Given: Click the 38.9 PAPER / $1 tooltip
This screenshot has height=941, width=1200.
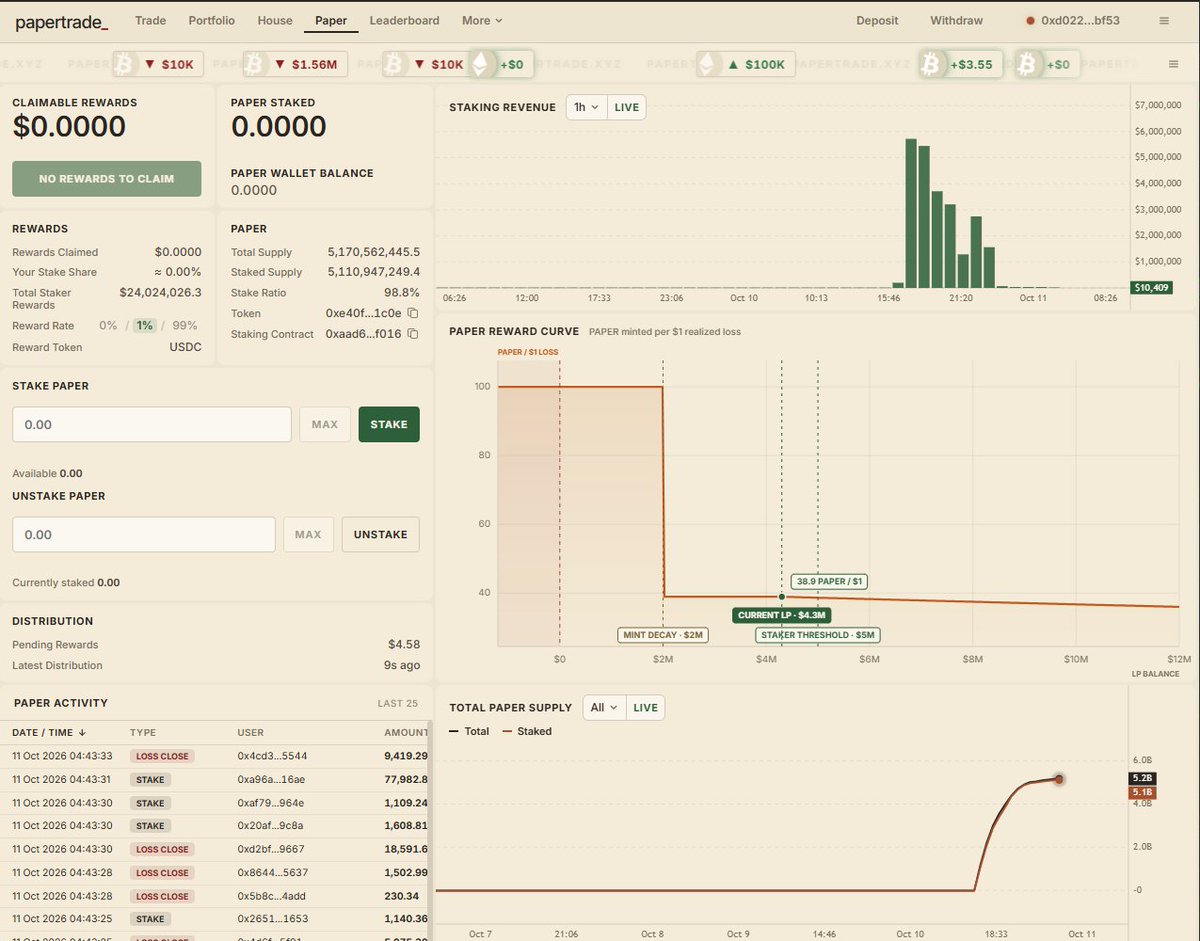Looking at the screenshot, I should (830, 581).
